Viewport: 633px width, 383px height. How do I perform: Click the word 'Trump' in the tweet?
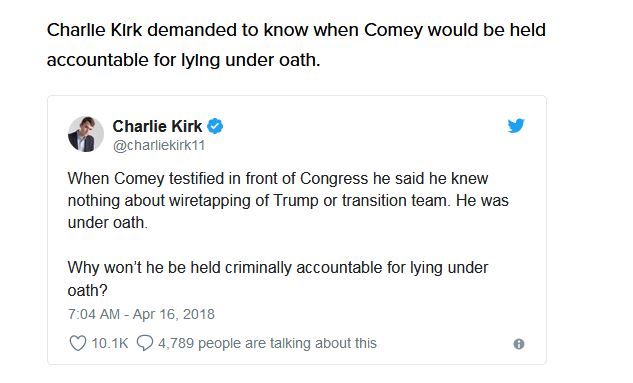pyautogui.click(x=296, y=201)
